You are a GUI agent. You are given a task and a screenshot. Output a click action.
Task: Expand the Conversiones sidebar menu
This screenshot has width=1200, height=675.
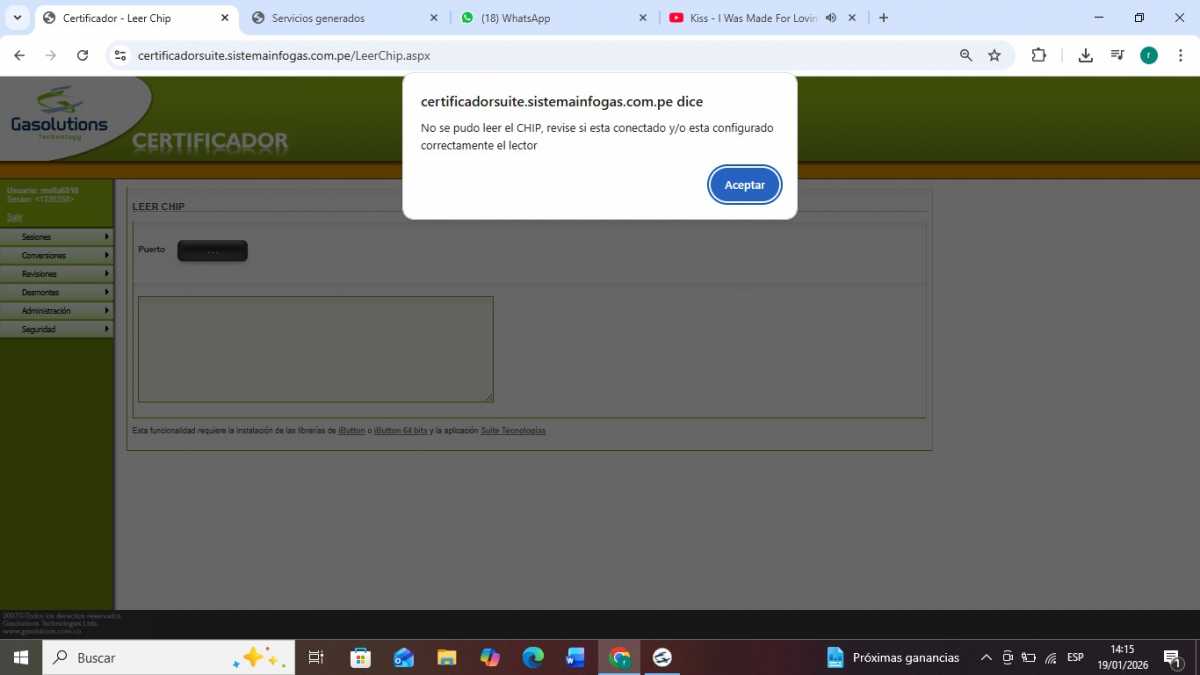coord(57,256)
